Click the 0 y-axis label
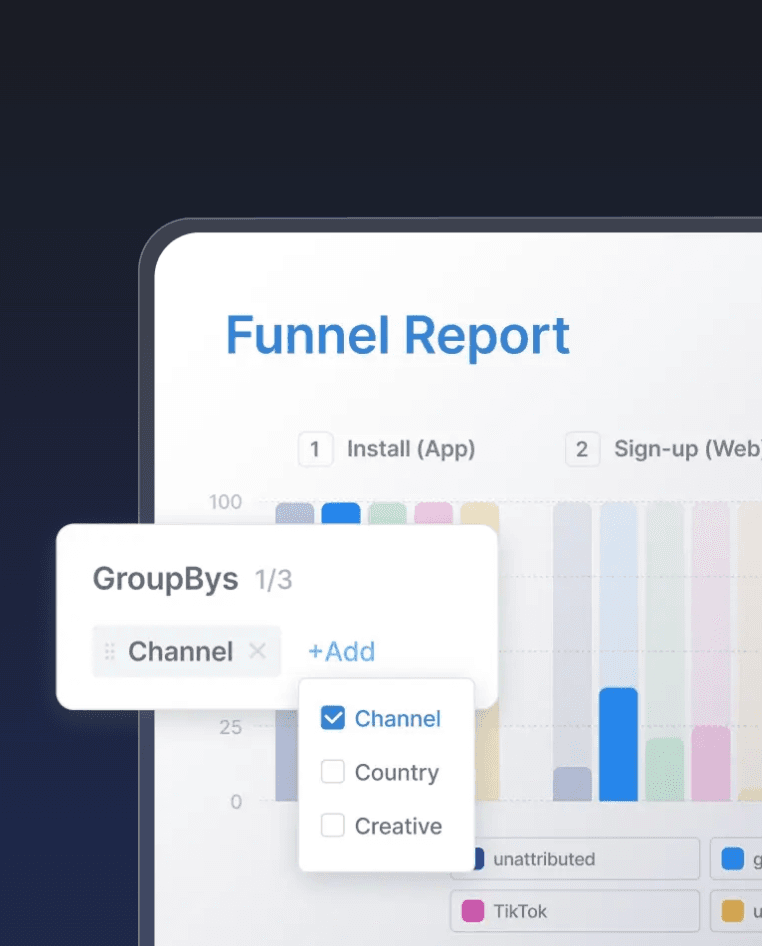The image size is (762, 946). (x=236, y=801)
